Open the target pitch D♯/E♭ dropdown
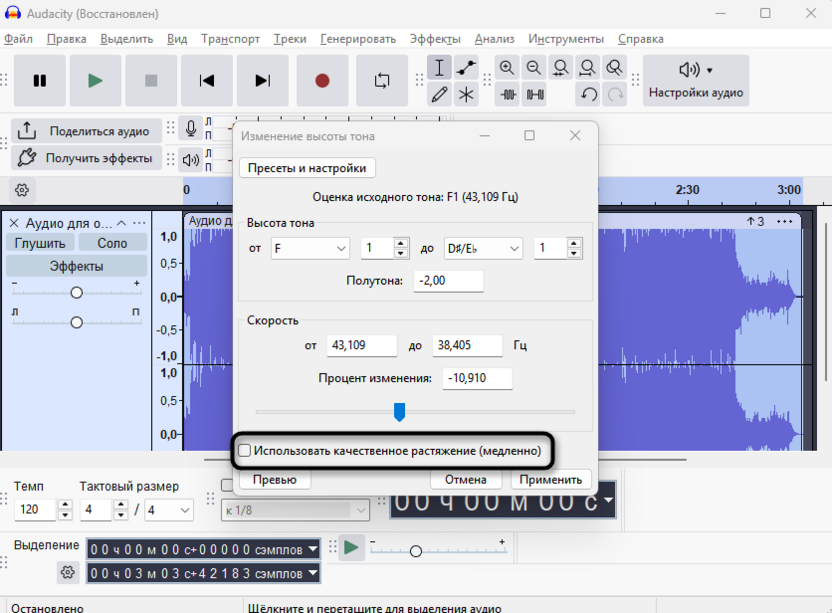The width and height of the screenshot is (832, 613). click(x=483, y=248)
